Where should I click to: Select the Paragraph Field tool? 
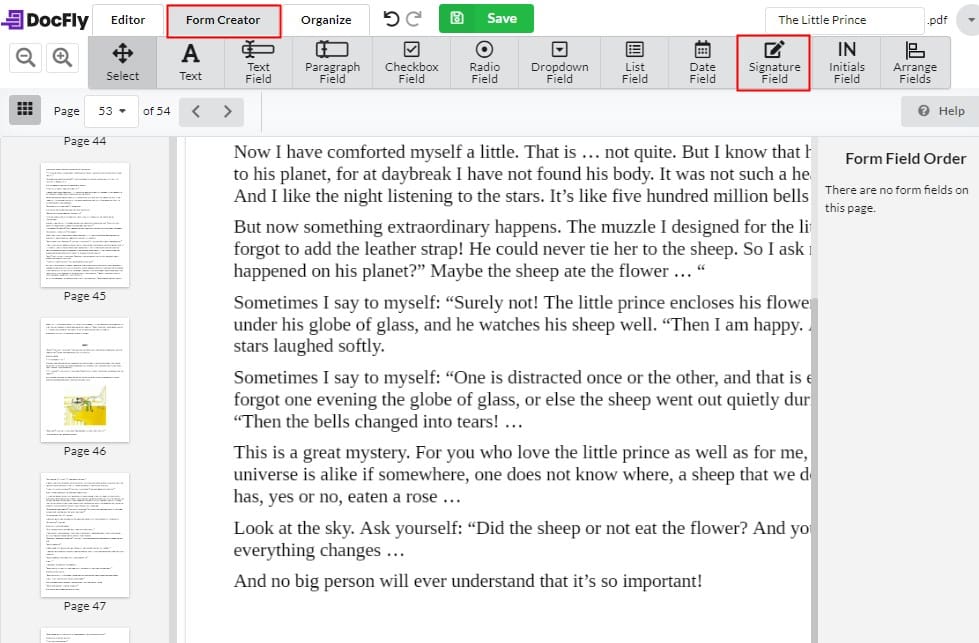coord(332,62)
